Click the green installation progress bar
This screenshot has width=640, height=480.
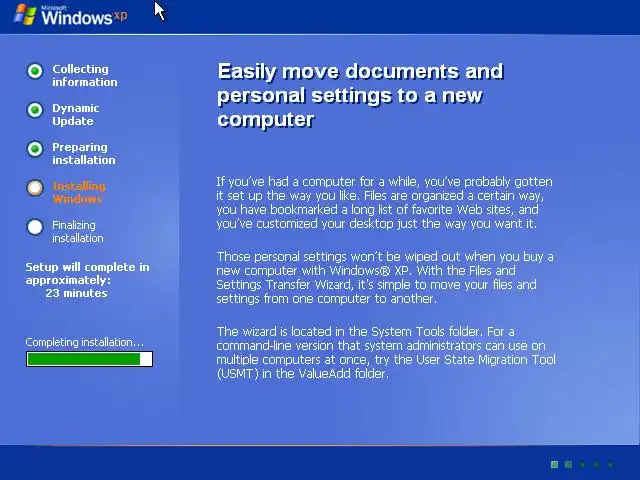[89, 359]
